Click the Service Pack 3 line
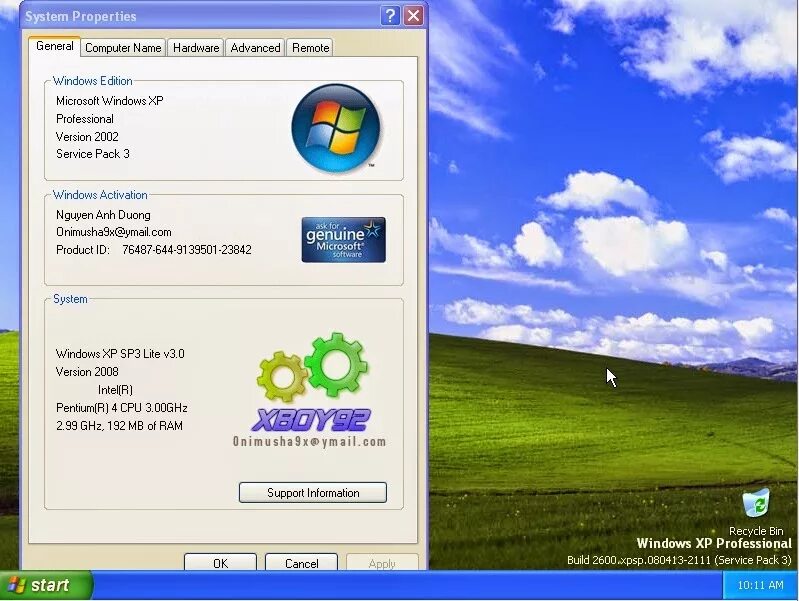Screen dimensions: 799x601 (x=93, y=154)
